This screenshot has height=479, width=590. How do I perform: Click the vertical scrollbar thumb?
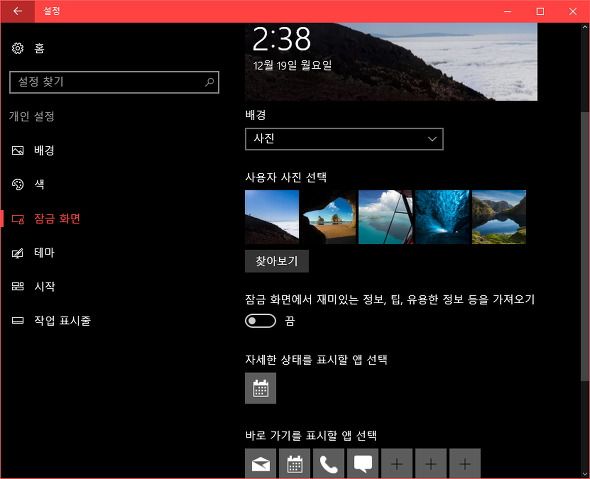585,245
